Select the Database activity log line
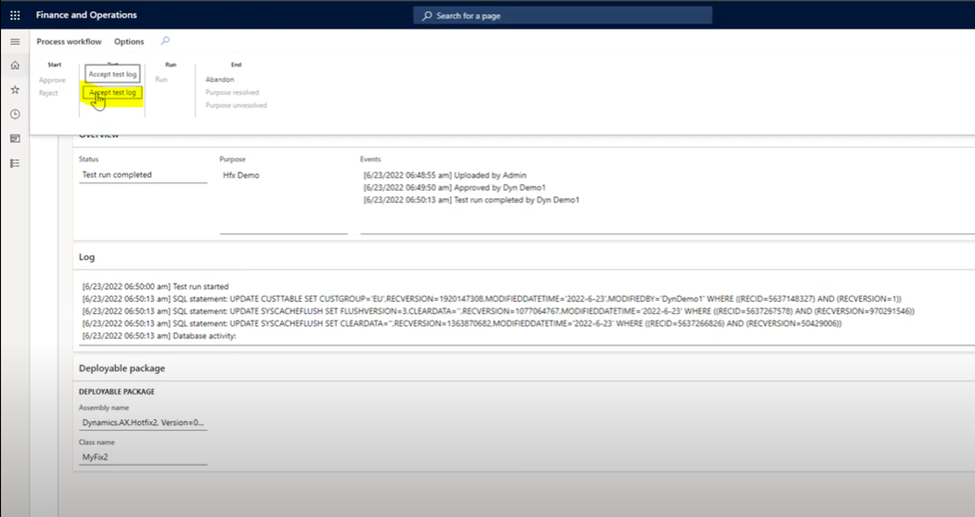Viewport: 975px width, 517px height. (159, 336)
